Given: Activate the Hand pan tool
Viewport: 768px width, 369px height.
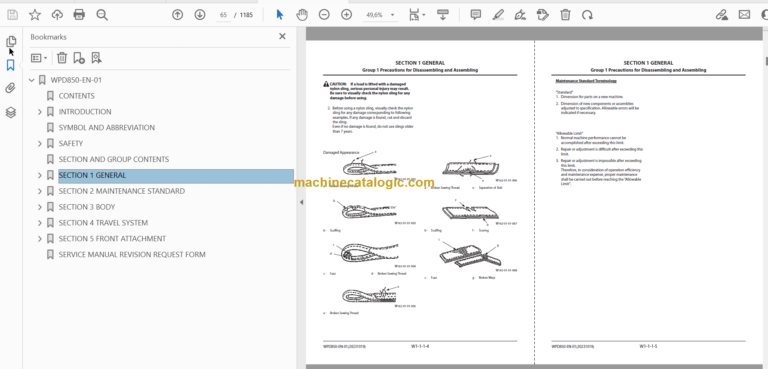Looking at the screenshot, I should point(302,15).
